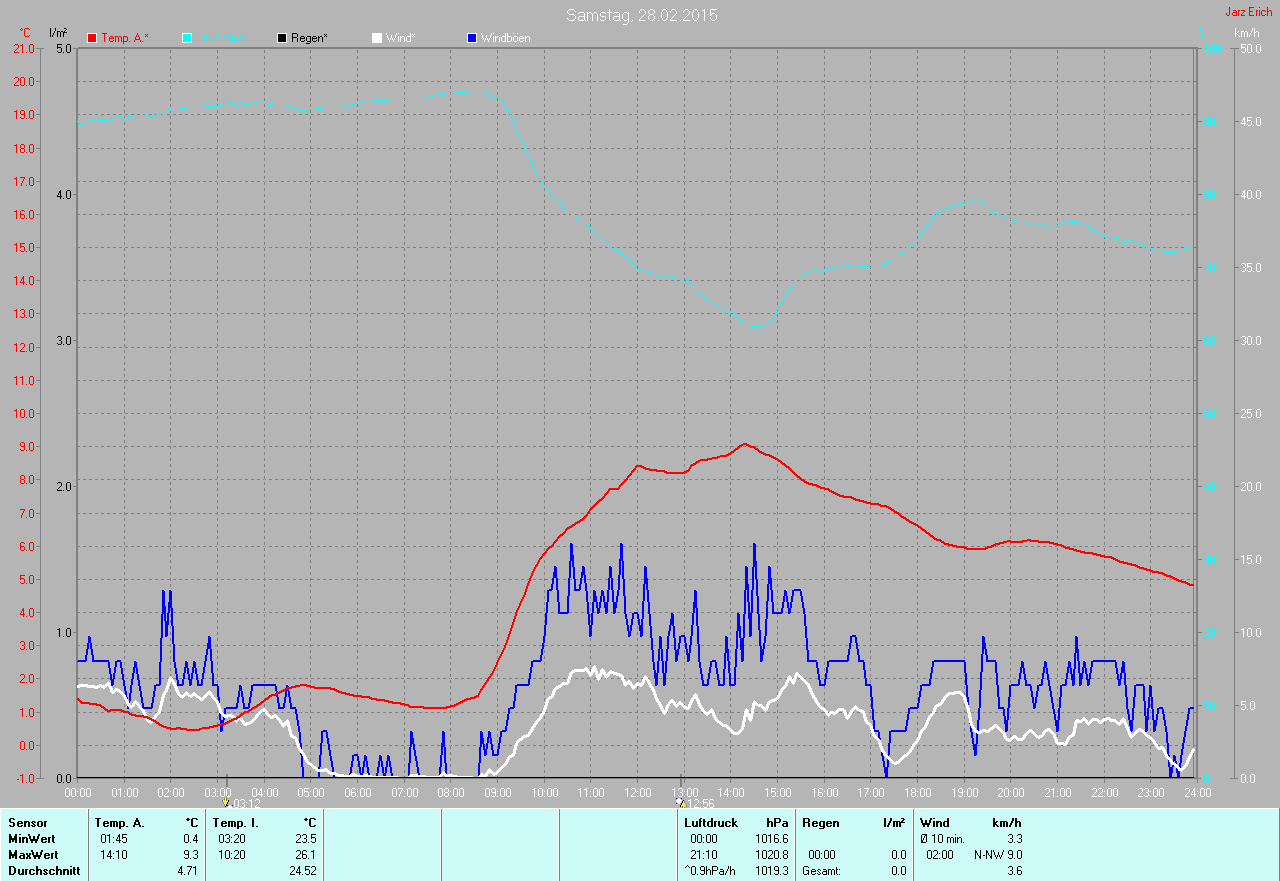The height and width of the screenshot is (881, 1280).
Task: Click the min time '01:45' cell
Action: [114, 839]
